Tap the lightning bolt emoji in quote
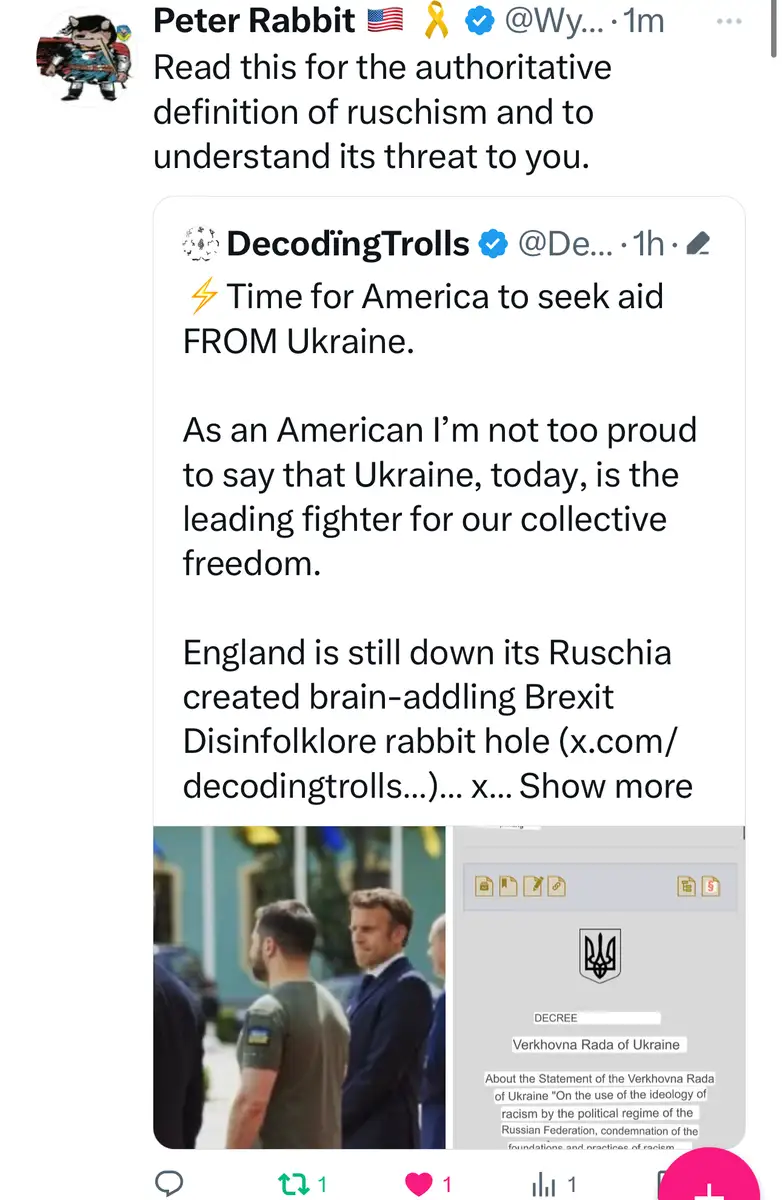The height and width of the screenshot is (1200, 782). coord(201,297)
